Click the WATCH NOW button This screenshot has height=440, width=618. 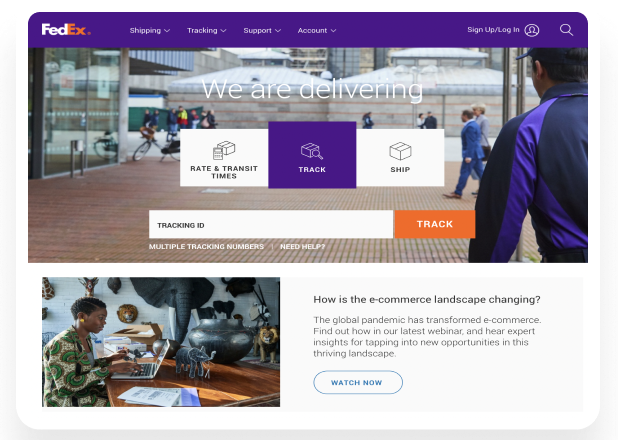coord(358,382)
